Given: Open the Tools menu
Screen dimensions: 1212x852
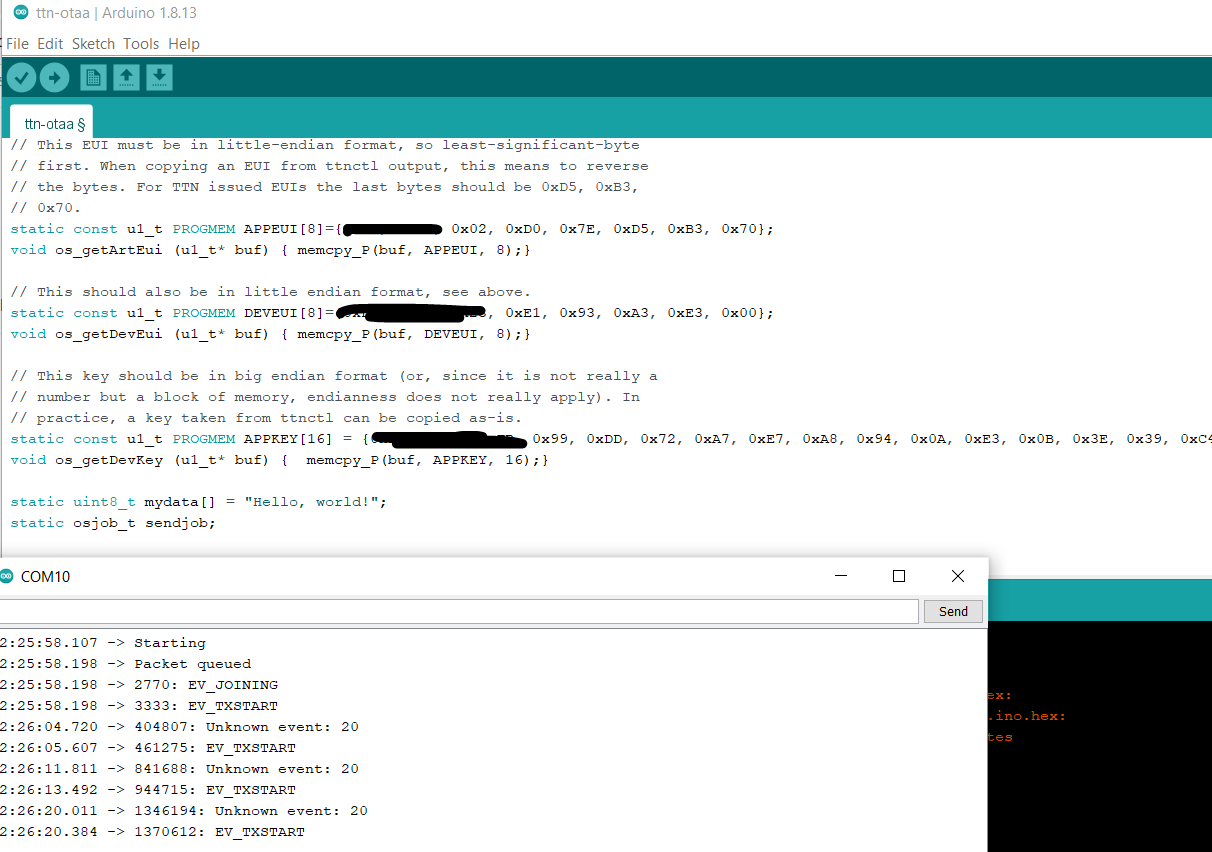Looking at the screenshot, I should [x=141, y=44].
